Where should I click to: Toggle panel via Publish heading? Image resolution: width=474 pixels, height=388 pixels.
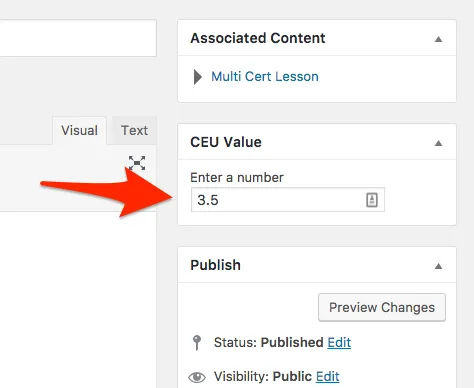tap(215, 265)
